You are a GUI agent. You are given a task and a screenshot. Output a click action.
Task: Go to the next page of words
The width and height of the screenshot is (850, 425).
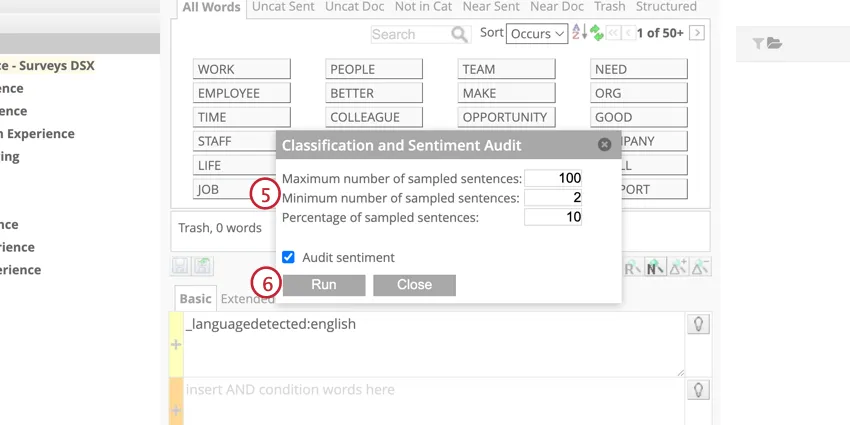697,33
